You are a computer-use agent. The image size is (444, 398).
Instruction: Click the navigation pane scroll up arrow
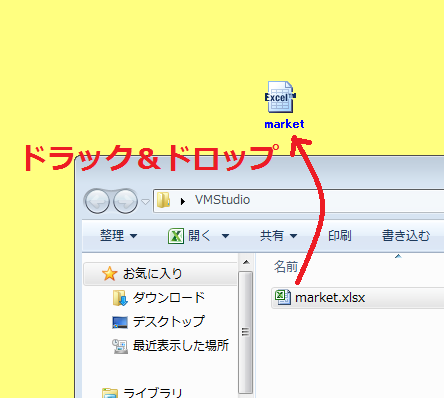246,262
